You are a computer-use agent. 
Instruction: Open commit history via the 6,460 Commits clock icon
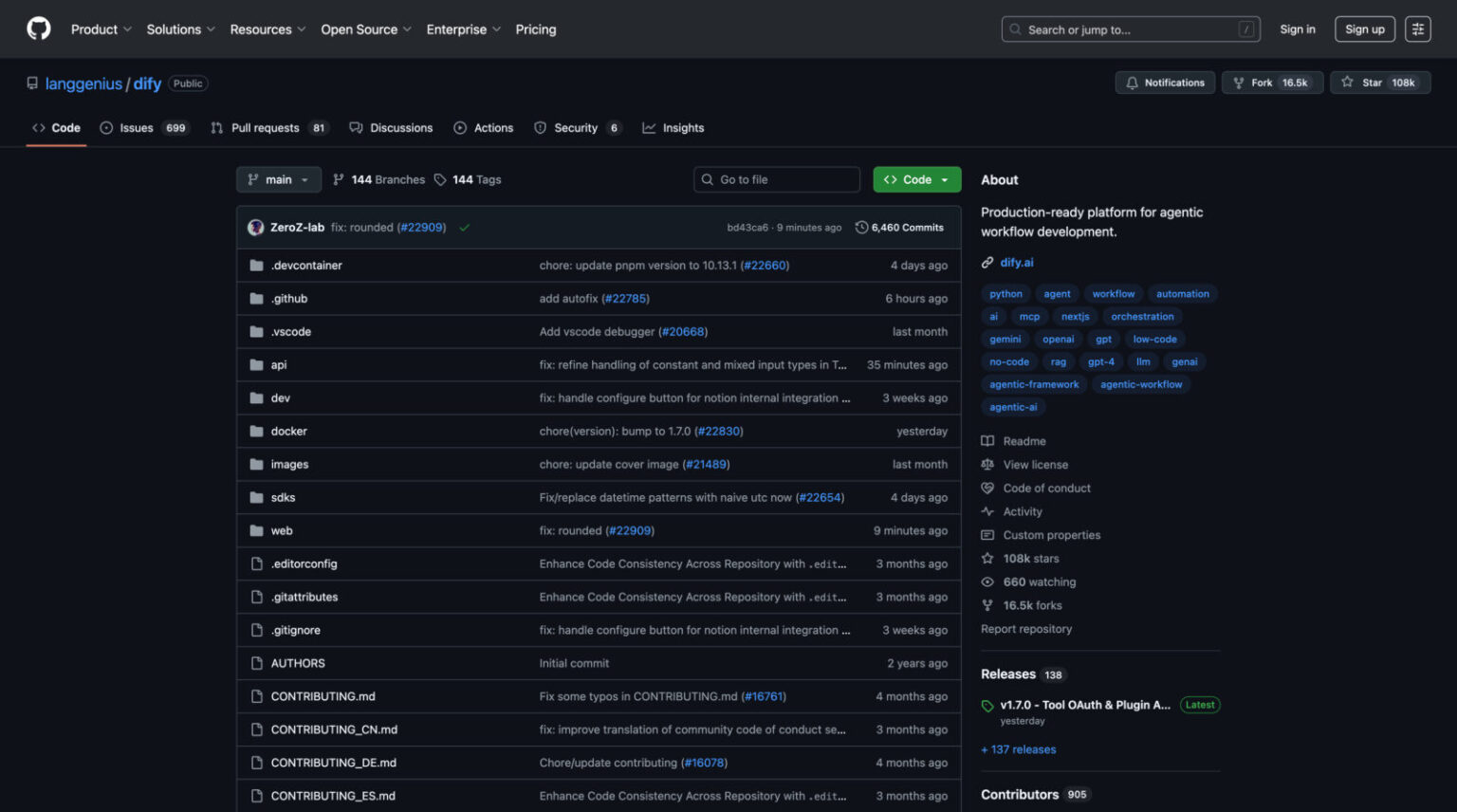coord(861,227)
